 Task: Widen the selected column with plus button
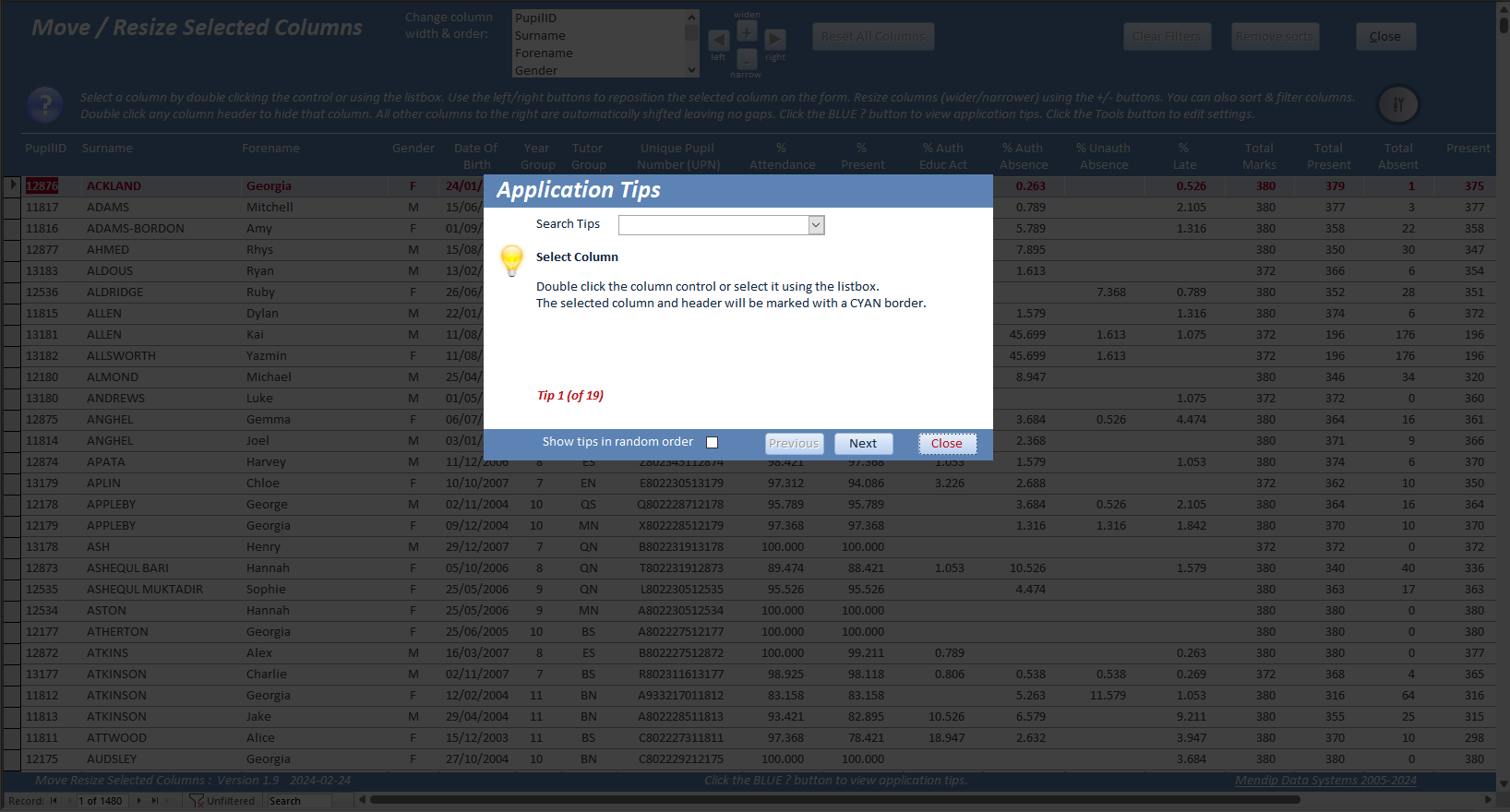(748, 31)
